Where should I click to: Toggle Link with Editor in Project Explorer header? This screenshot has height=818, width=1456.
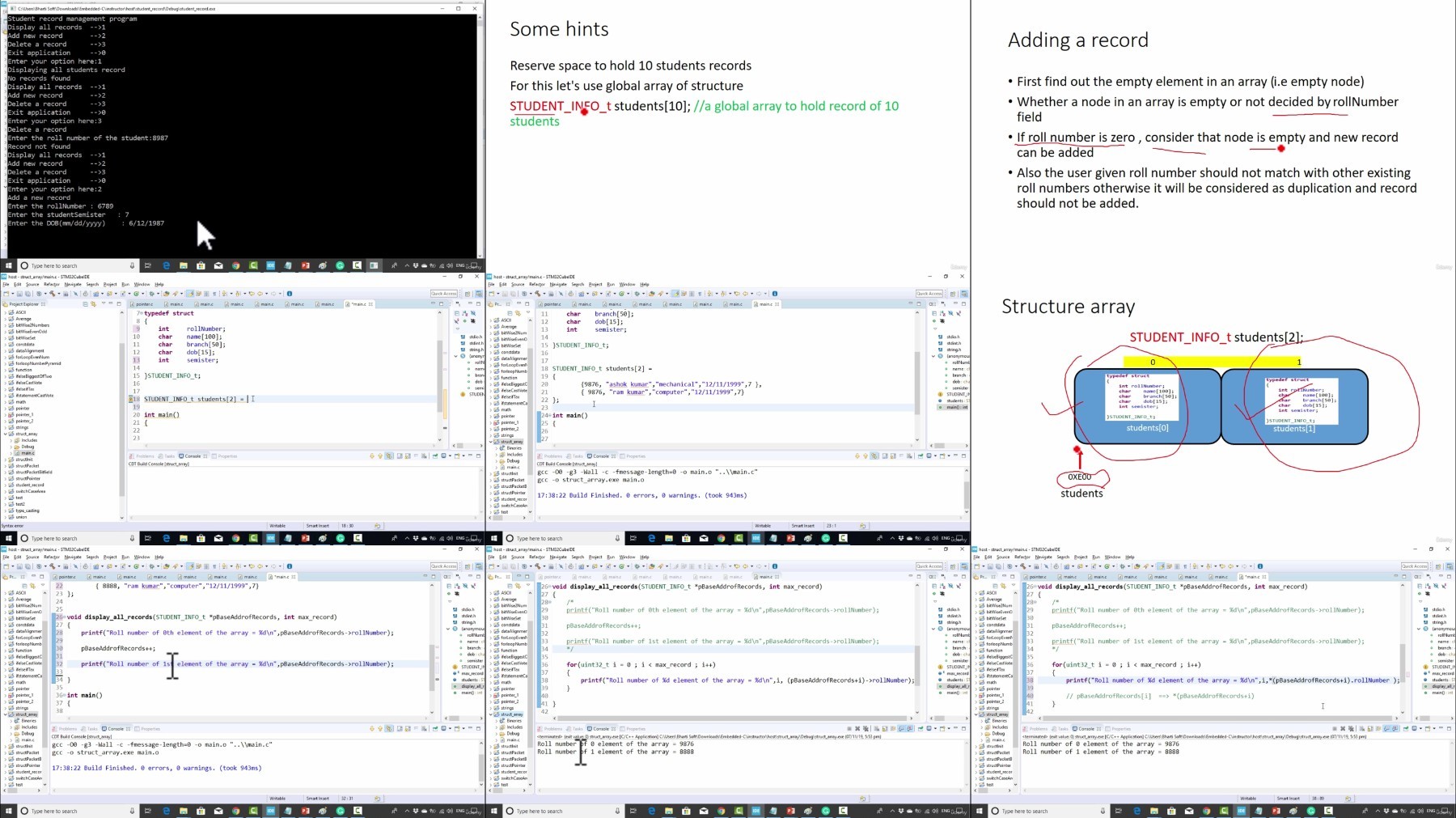[x=94, y=304]
